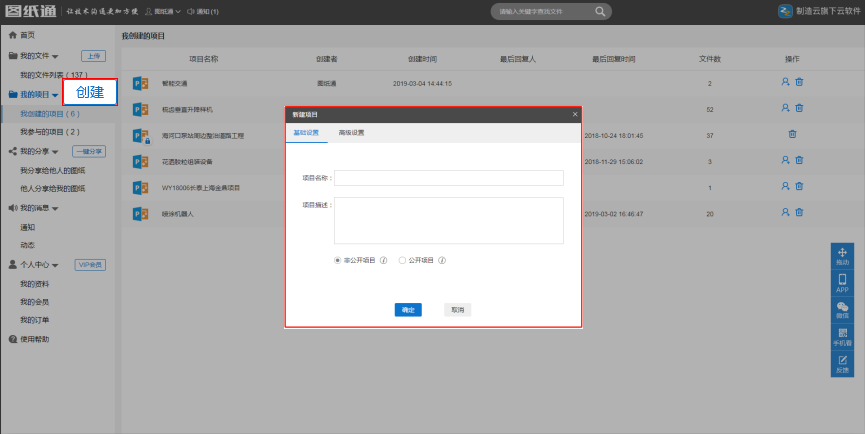Click the 微信 WeChat icon on right panel
Image resolution: width=865 pixels, height=434 pixels.
842,309
